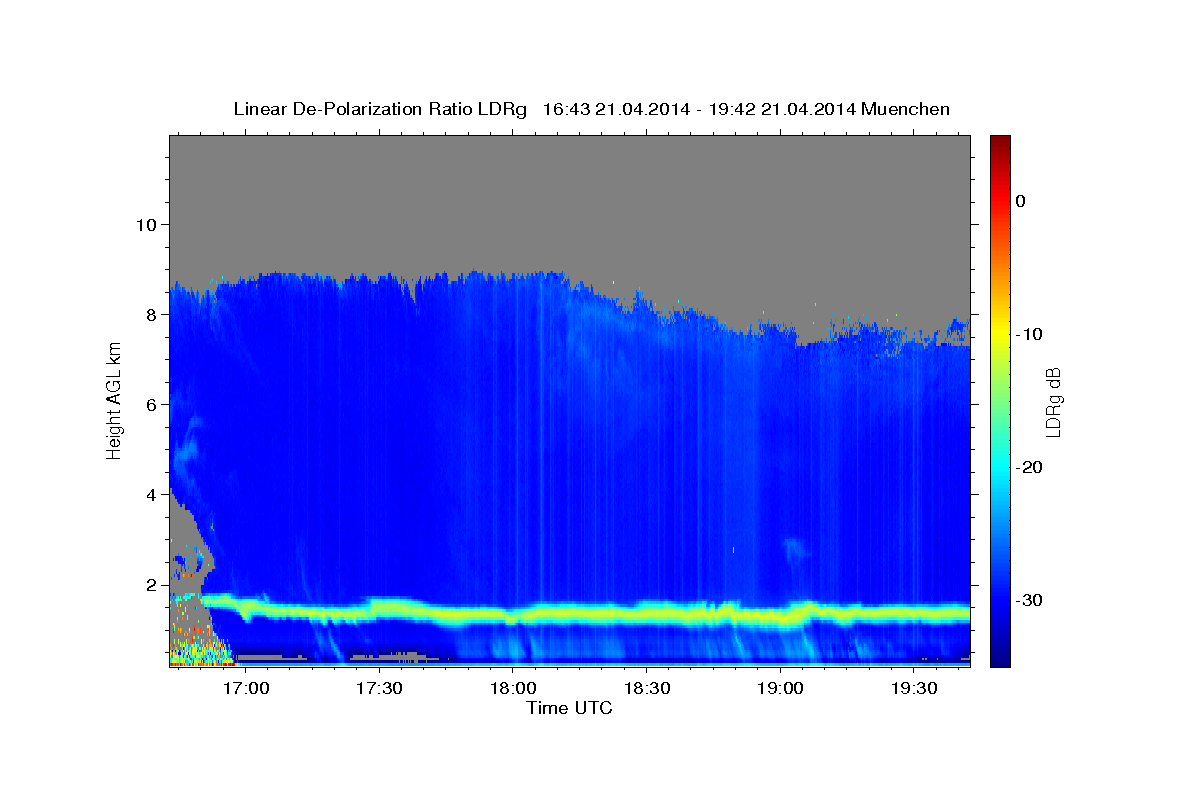Click the height tick label '10'
Viewport: 1200px width, 800px height.
click(145, 224)
